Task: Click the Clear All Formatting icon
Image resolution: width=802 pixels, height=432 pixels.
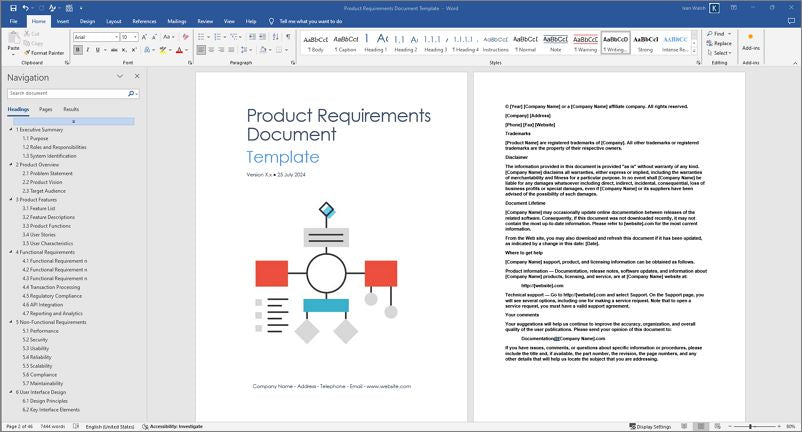Action: (185, 36)
